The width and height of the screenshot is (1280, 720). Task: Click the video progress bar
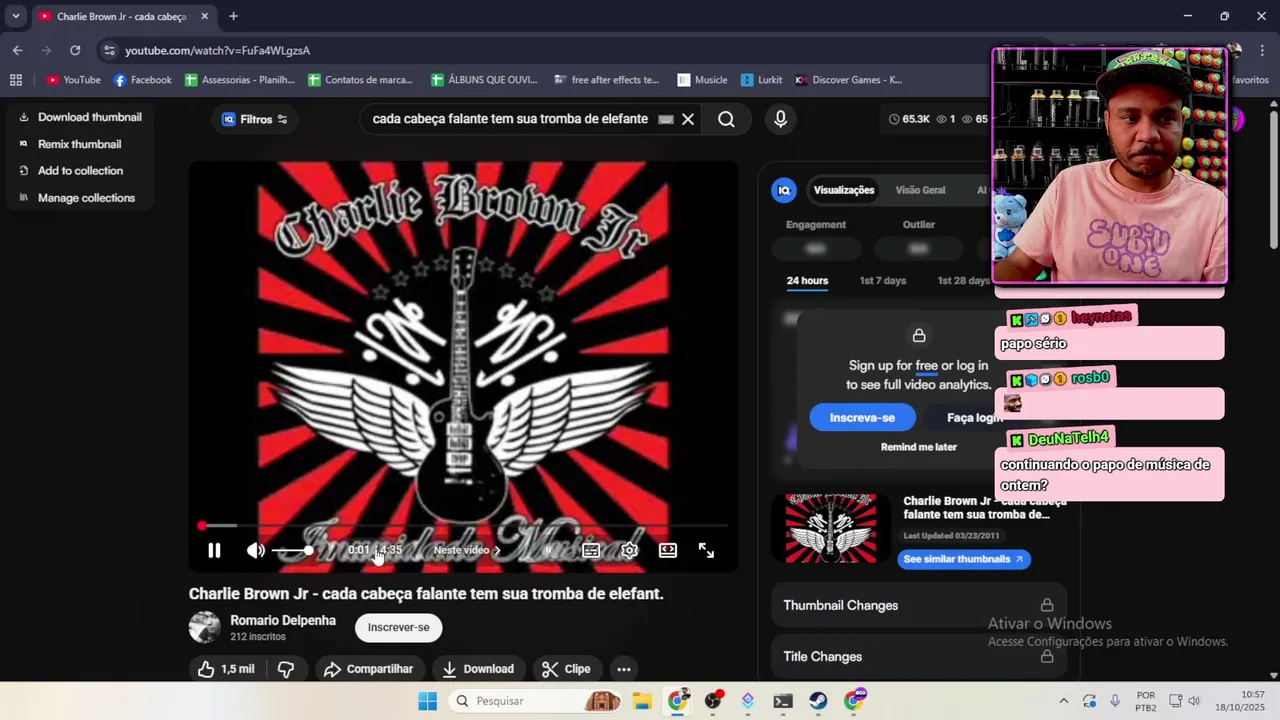click(x=464, y=525)
